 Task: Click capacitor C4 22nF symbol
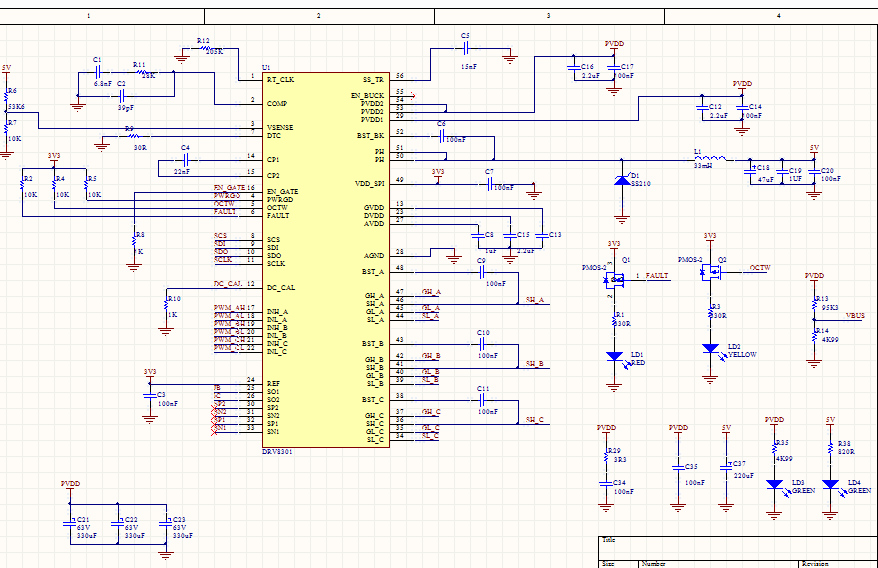click(x=185, y=161)
